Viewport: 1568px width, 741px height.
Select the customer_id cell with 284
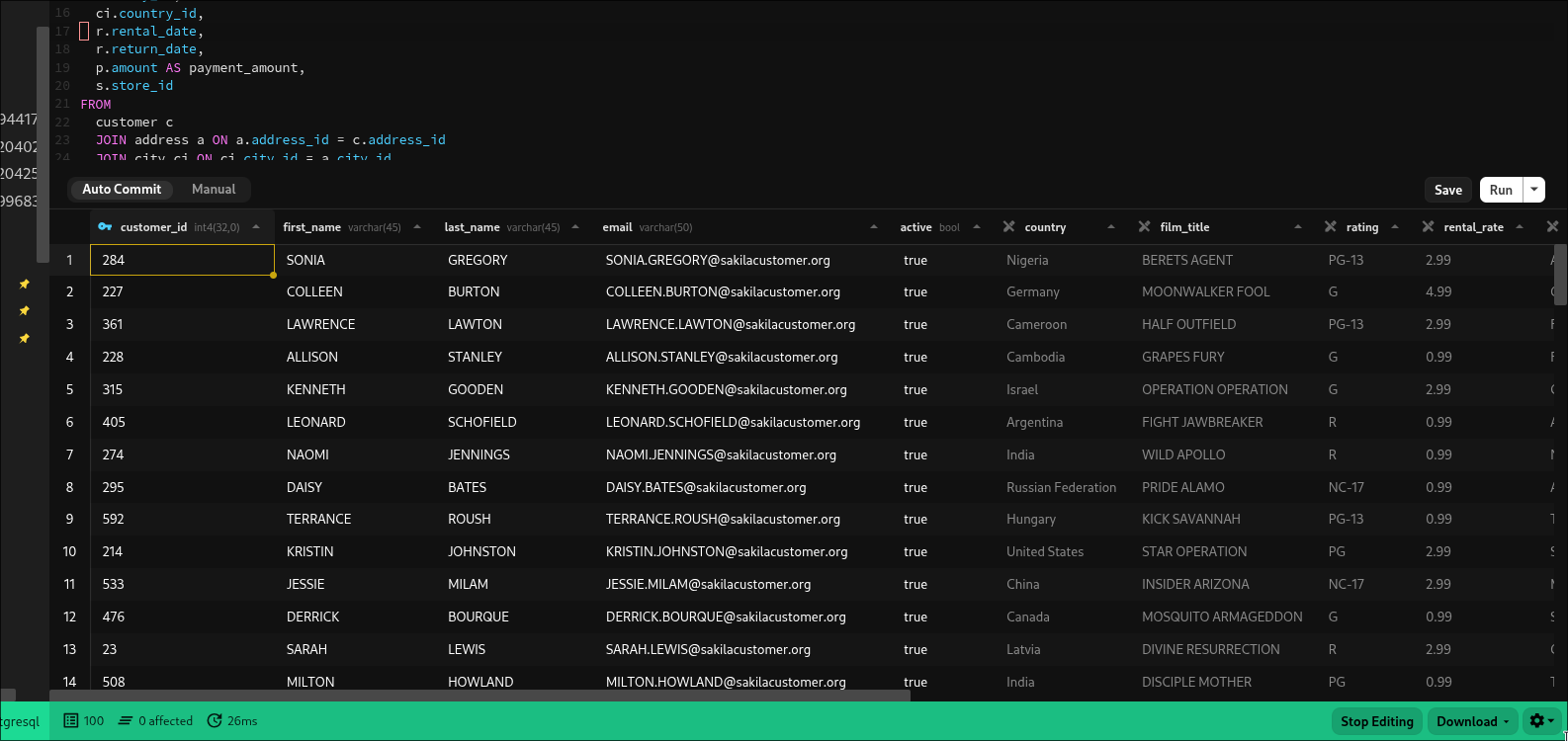182,260
